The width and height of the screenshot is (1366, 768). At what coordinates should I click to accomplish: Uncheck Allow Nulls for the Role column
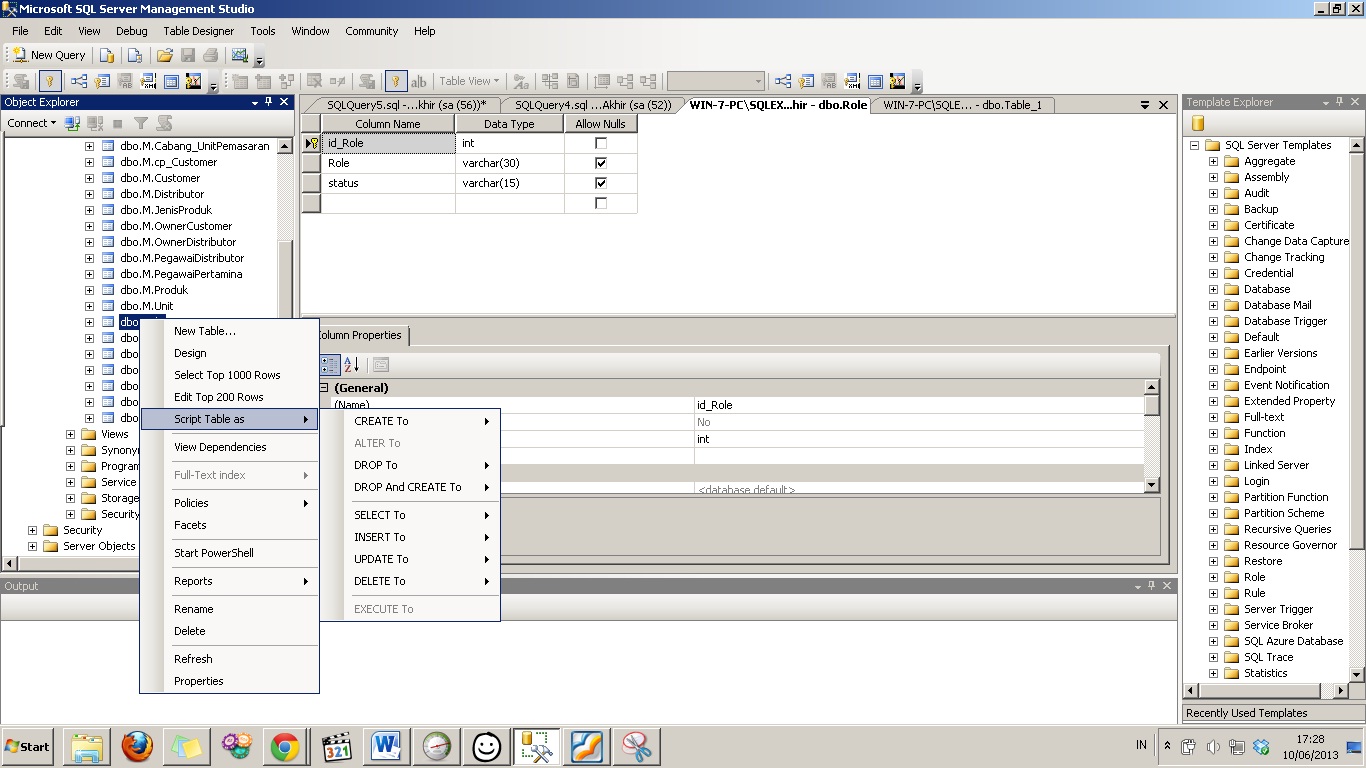click(x=600, y=163)
